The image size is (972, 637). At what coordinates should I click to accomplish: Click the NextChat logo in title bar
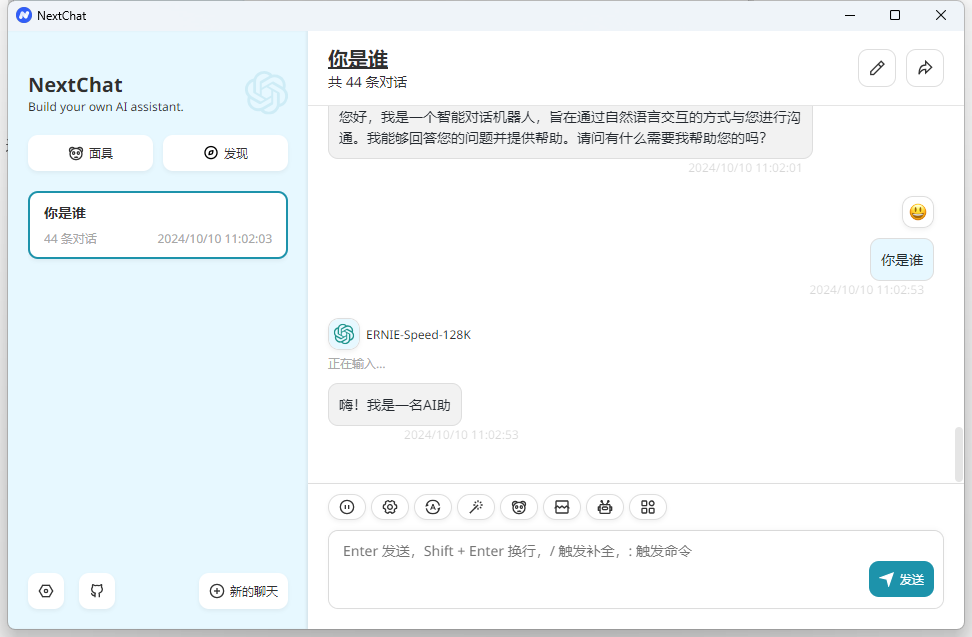point(24,15)
